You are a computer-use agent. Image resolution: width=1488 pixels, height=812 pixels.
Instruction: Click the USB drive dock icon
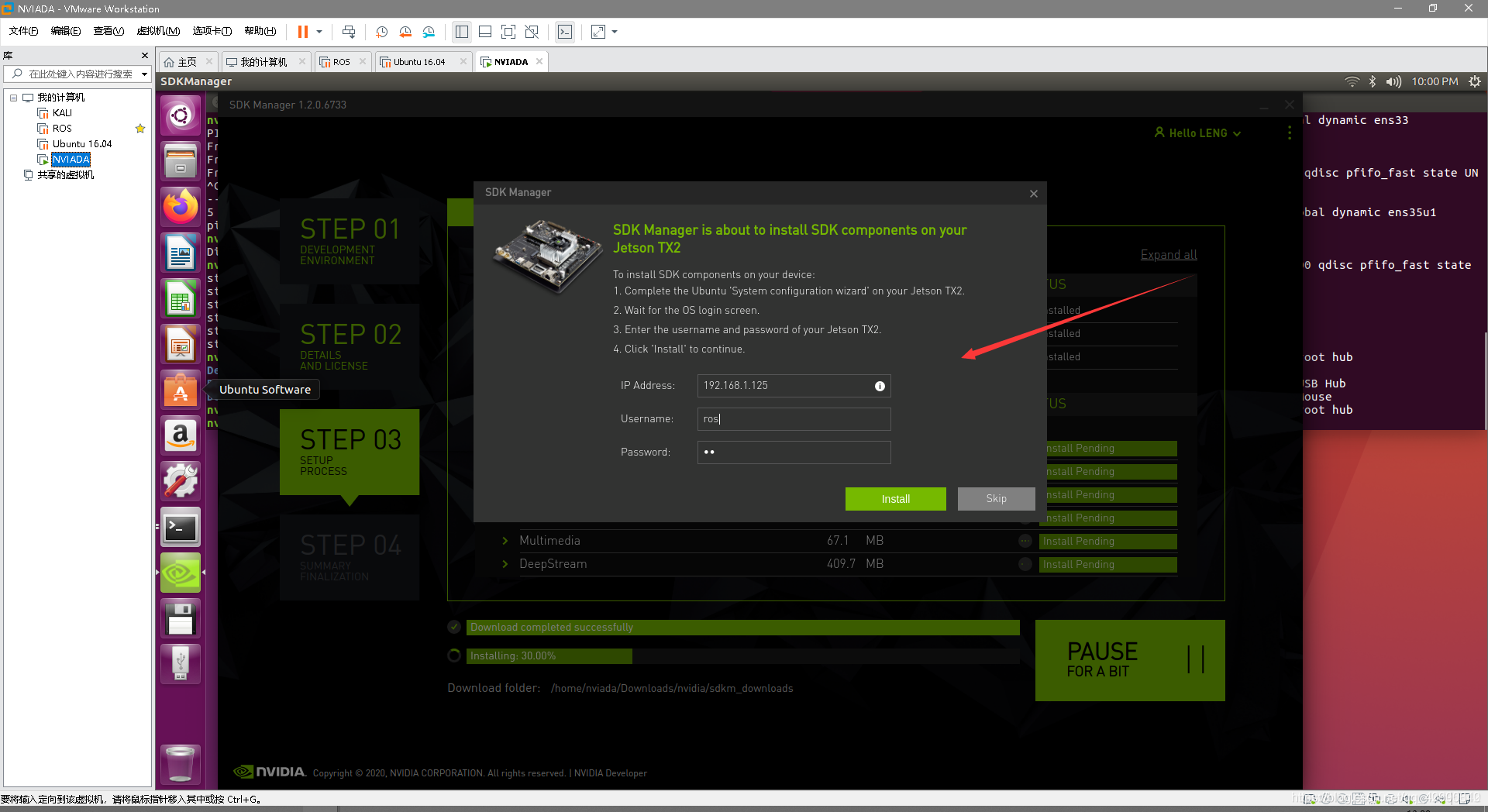[181, 664]
